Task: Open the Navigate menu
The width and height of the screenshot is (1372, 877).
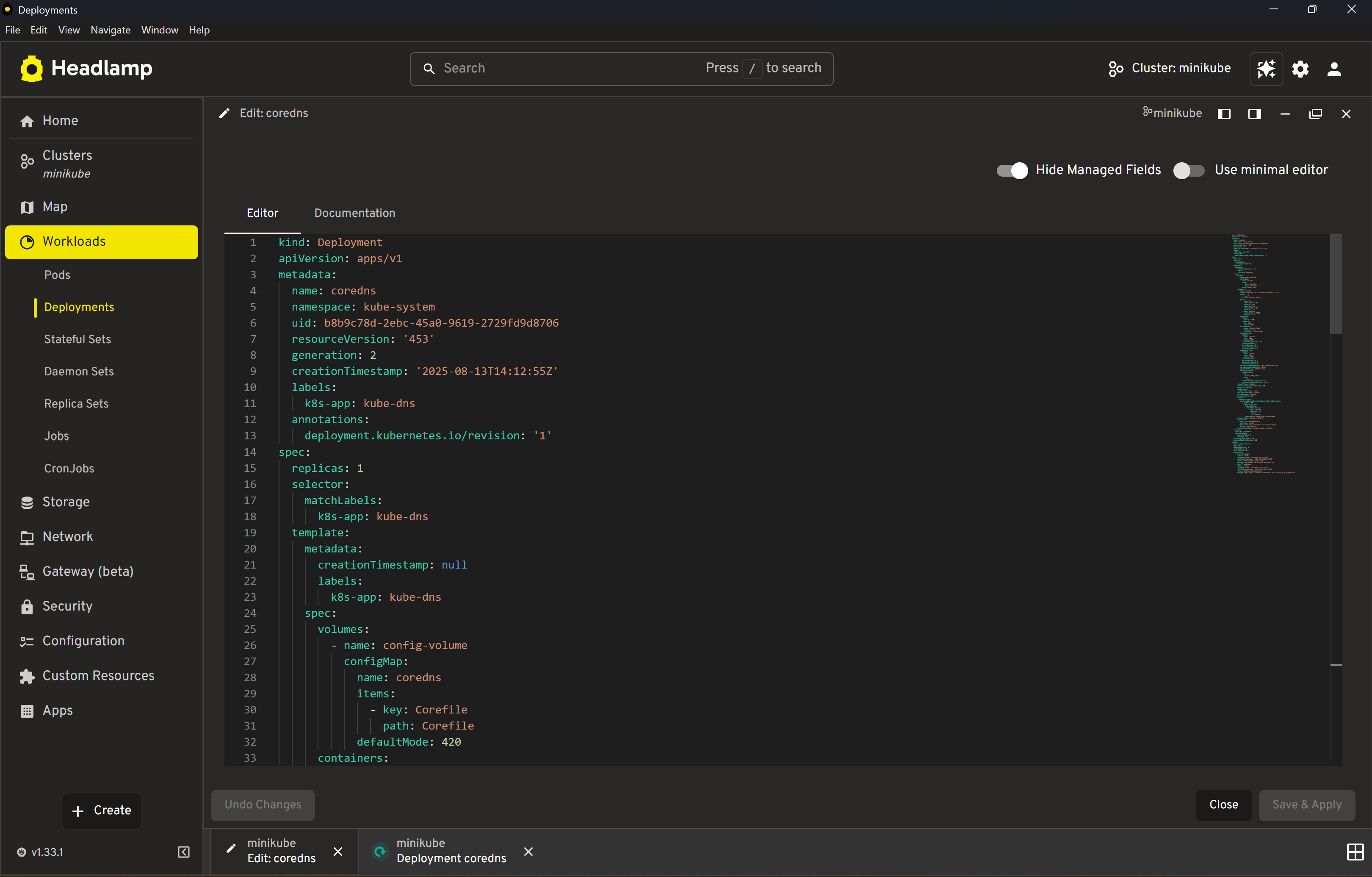Action: coord(110,30)
